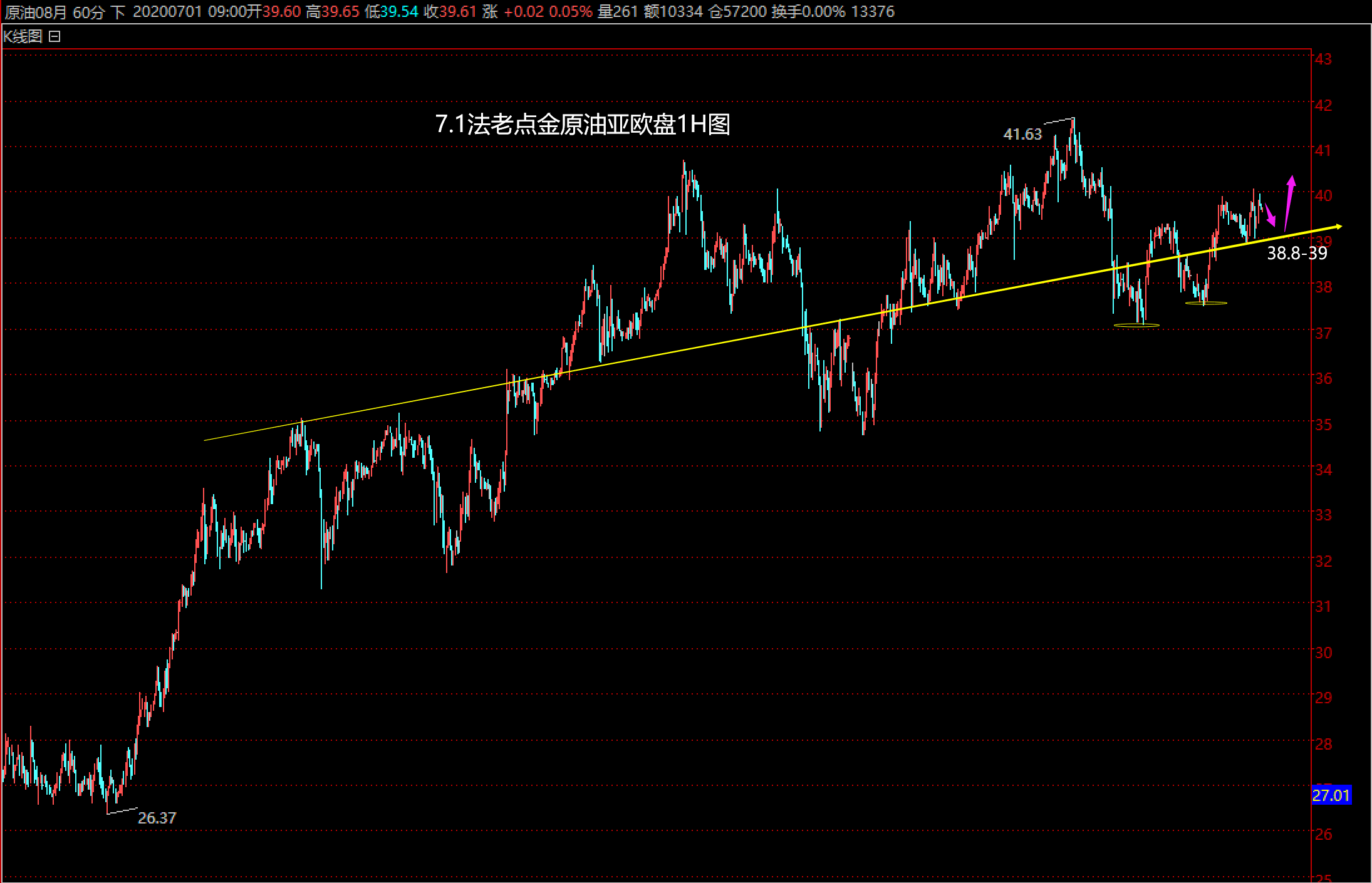Click the 下 indicator beside 60分

118,12
